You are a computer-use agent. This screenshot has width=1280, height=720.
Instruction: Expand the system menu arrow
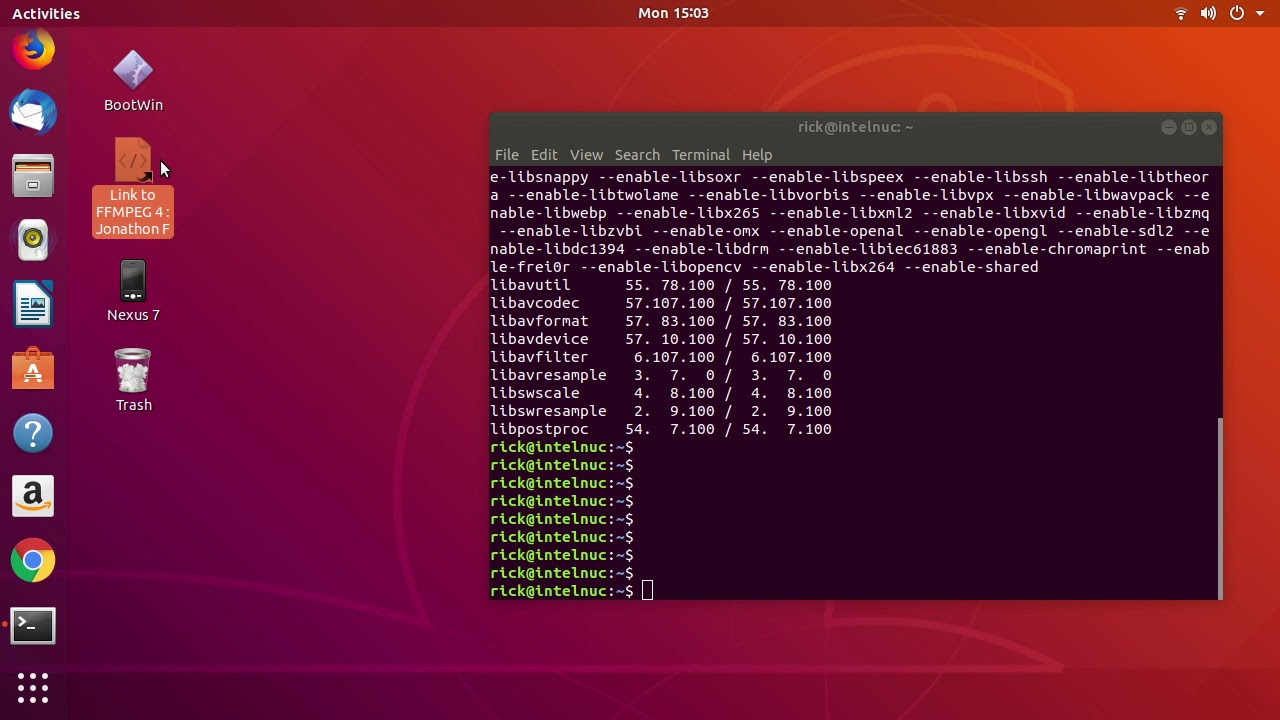click(1262, 13)
